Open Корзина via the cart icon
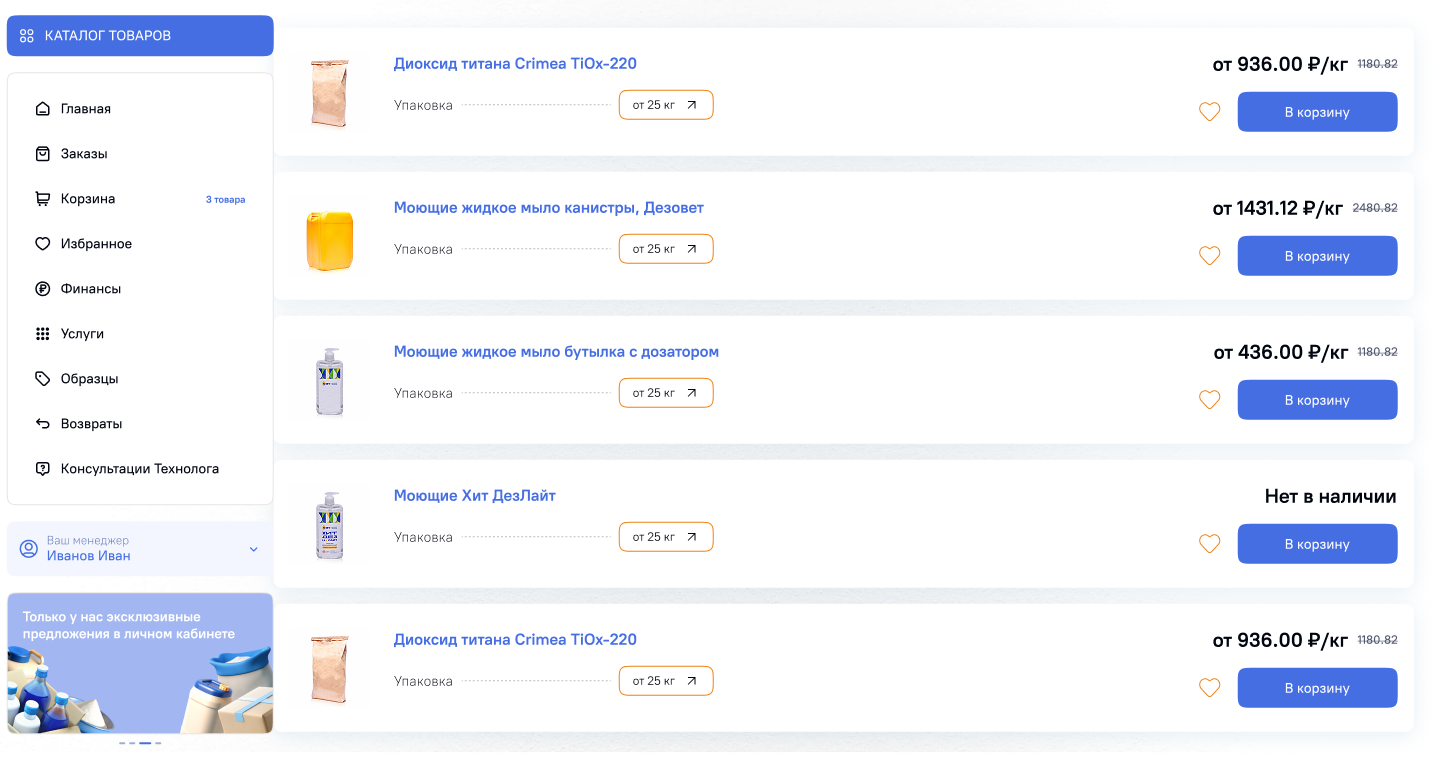This screenshot has width=1438, height=760. coord(42,199)
